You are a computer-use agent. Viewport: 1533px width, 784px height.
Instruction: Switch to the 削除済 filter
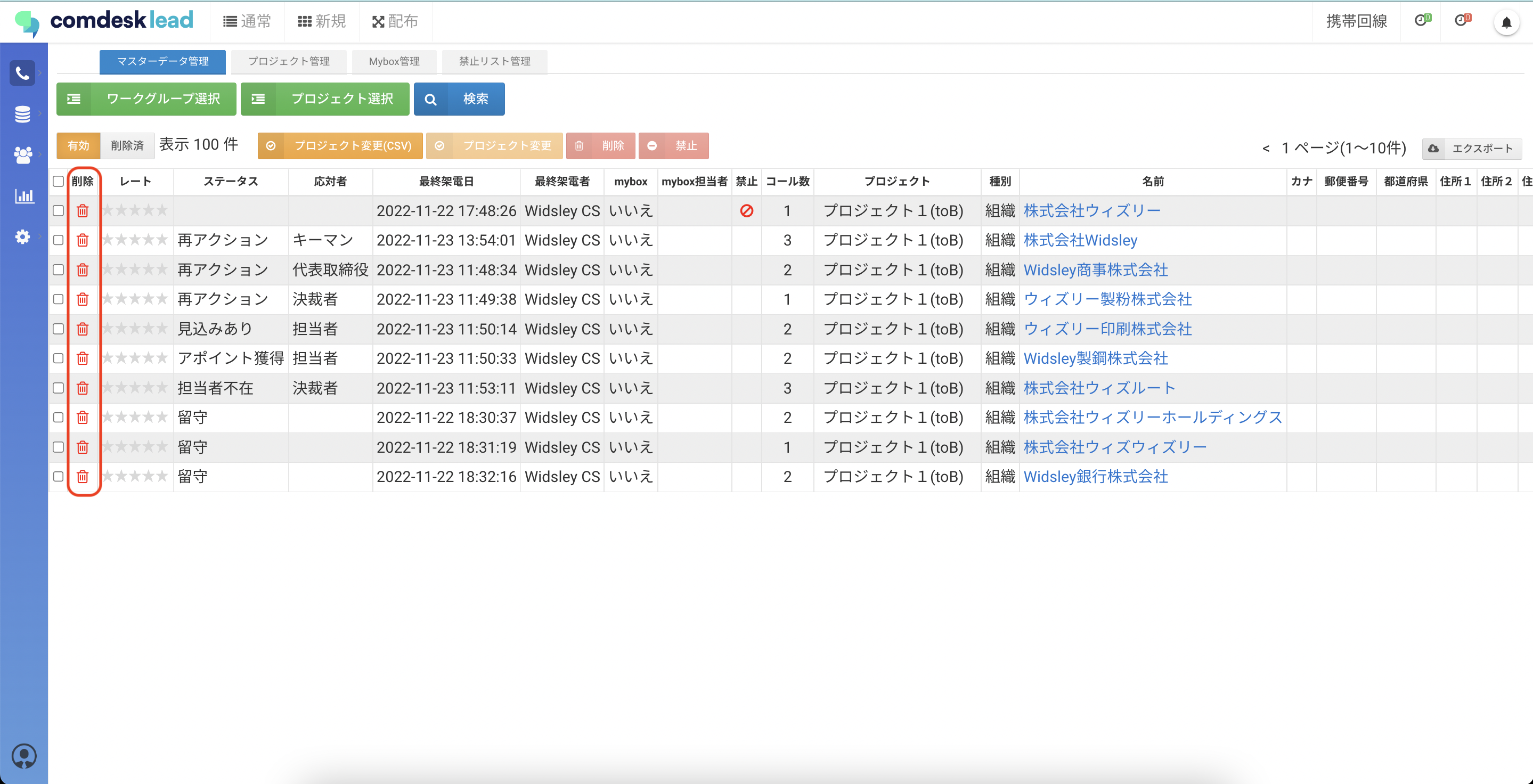(x=127, y=146)
